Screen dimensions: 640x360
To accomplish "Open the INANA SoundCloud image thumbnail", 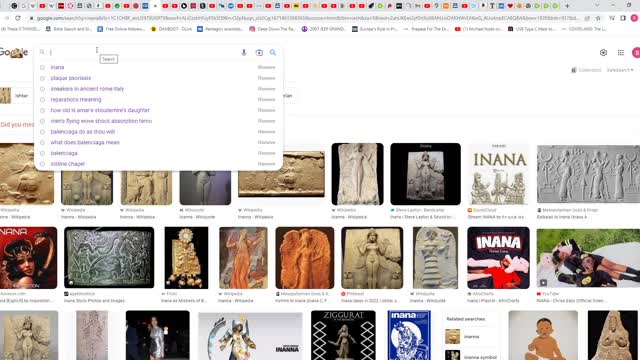I will pyautogui.click(x=499, y=174).
